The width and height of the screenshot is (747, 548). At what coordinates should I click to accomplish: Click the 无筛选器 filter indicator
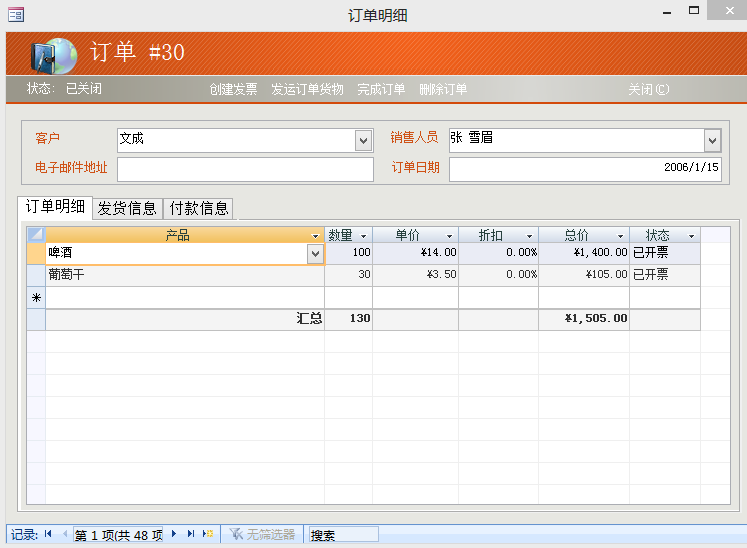click(262, 535)
